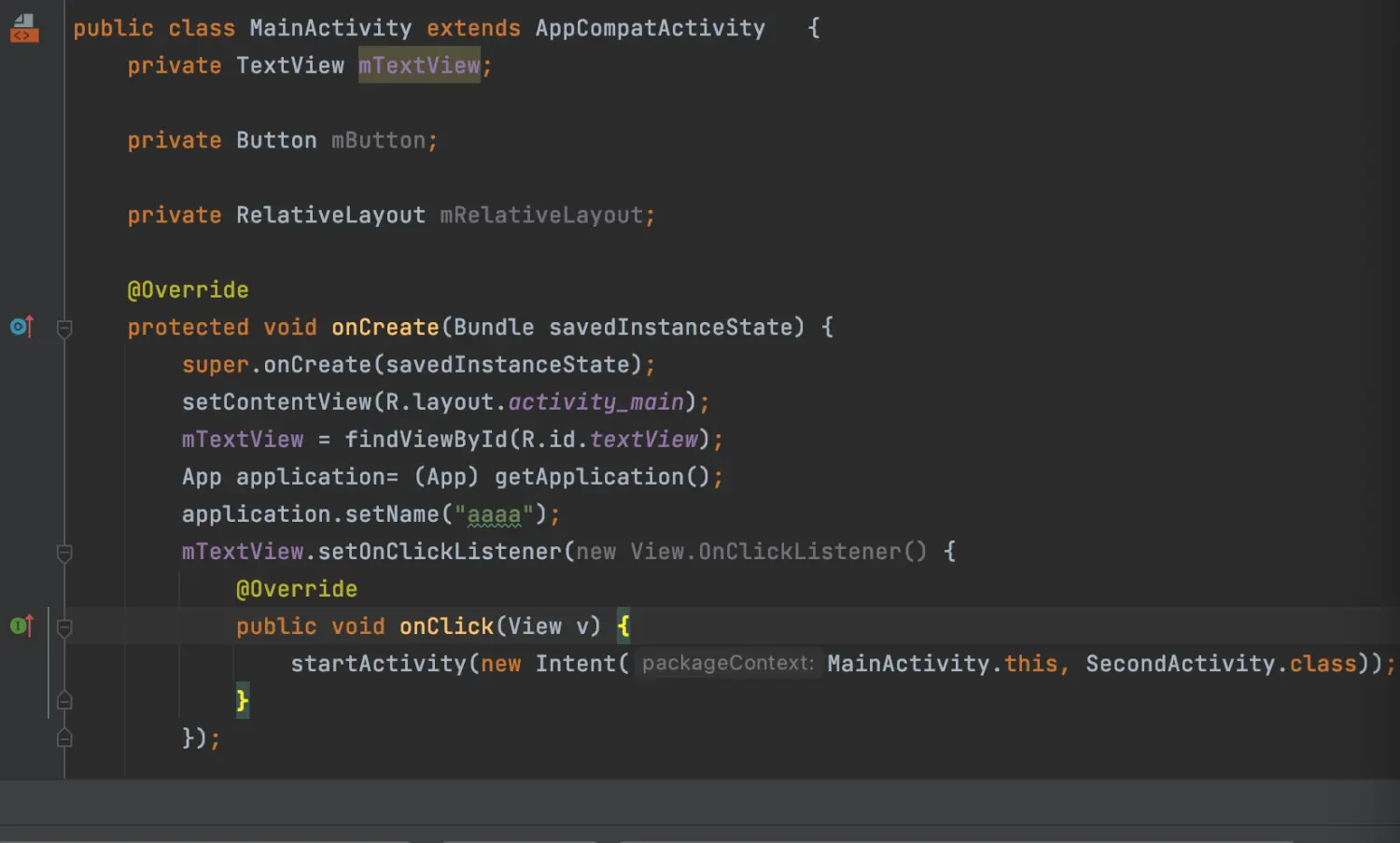Image resolution: width=1400 pixels, height=843 pixels.
Task: Click SecondActivity in the Intent call
Action: click(x=1180, y=663)
